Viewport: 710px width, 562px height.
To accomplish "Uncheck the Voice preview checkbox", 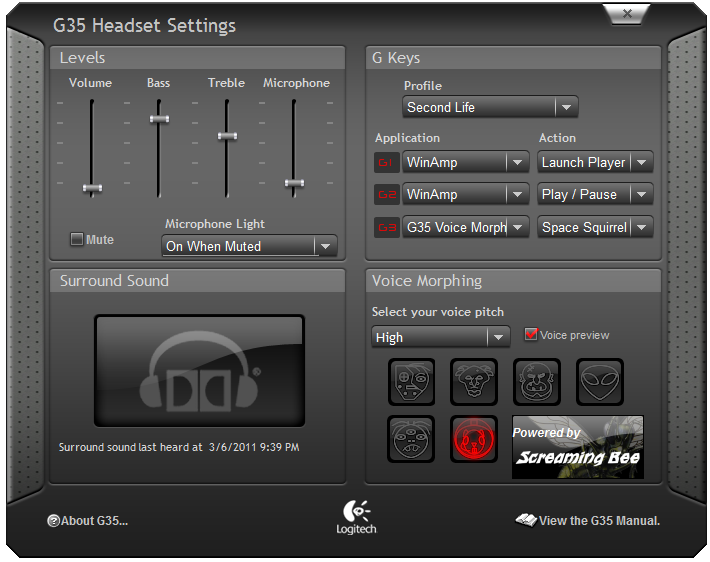I will coord(531,335).
